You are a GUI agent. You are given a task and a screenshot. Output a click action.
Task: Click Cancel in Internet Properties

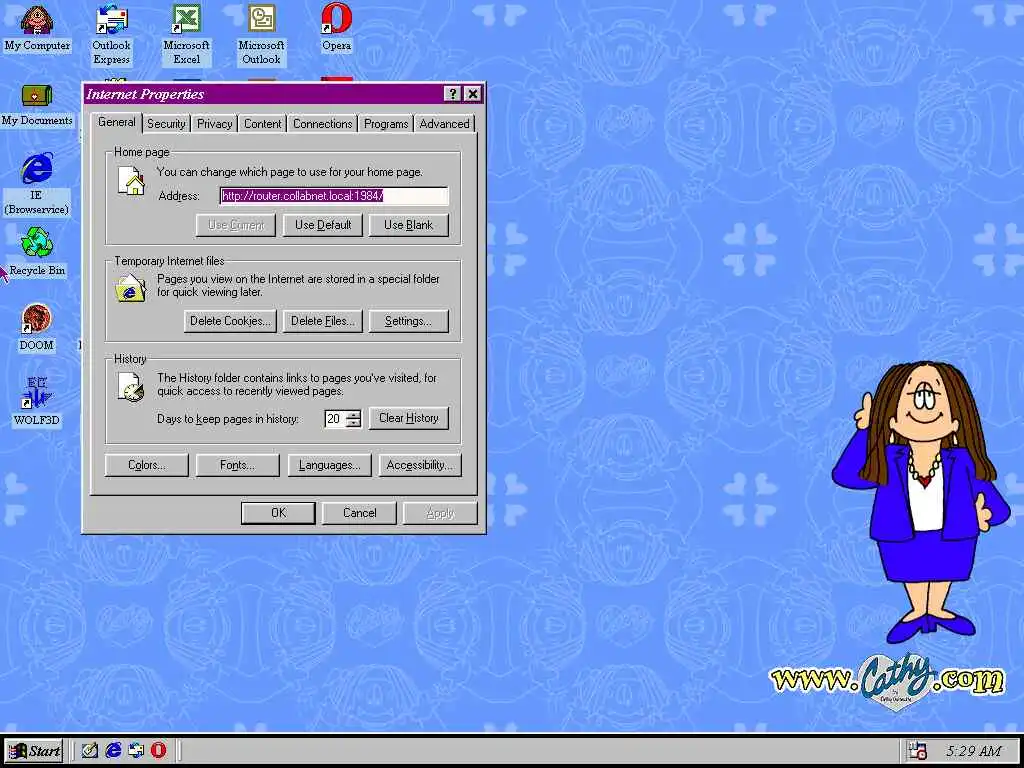coord(359,513)
